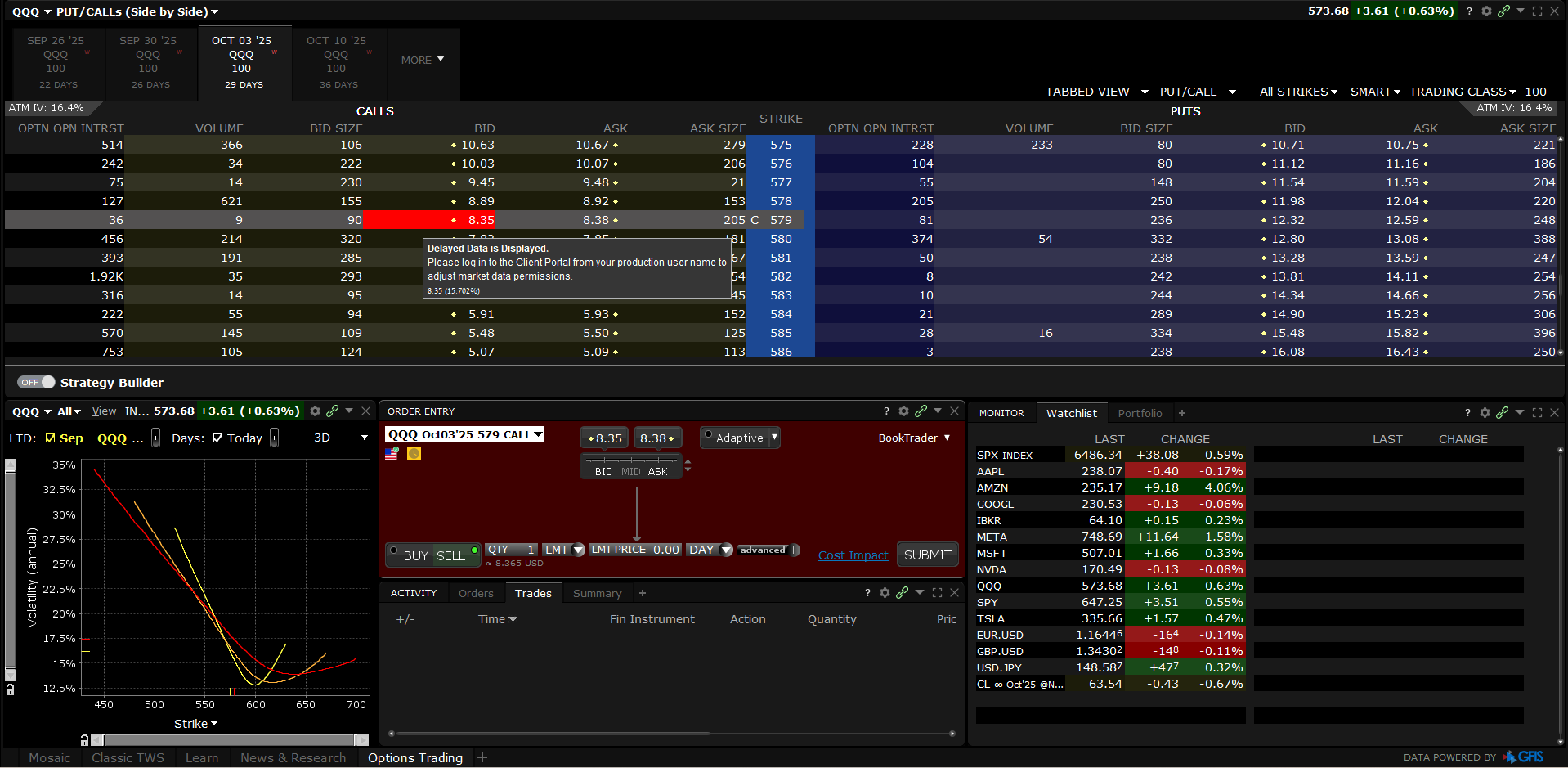This screenshot has width=1568, height=768.
Task: Toggle the Adaptive algo radio button
Action: [x=708, y=436]
